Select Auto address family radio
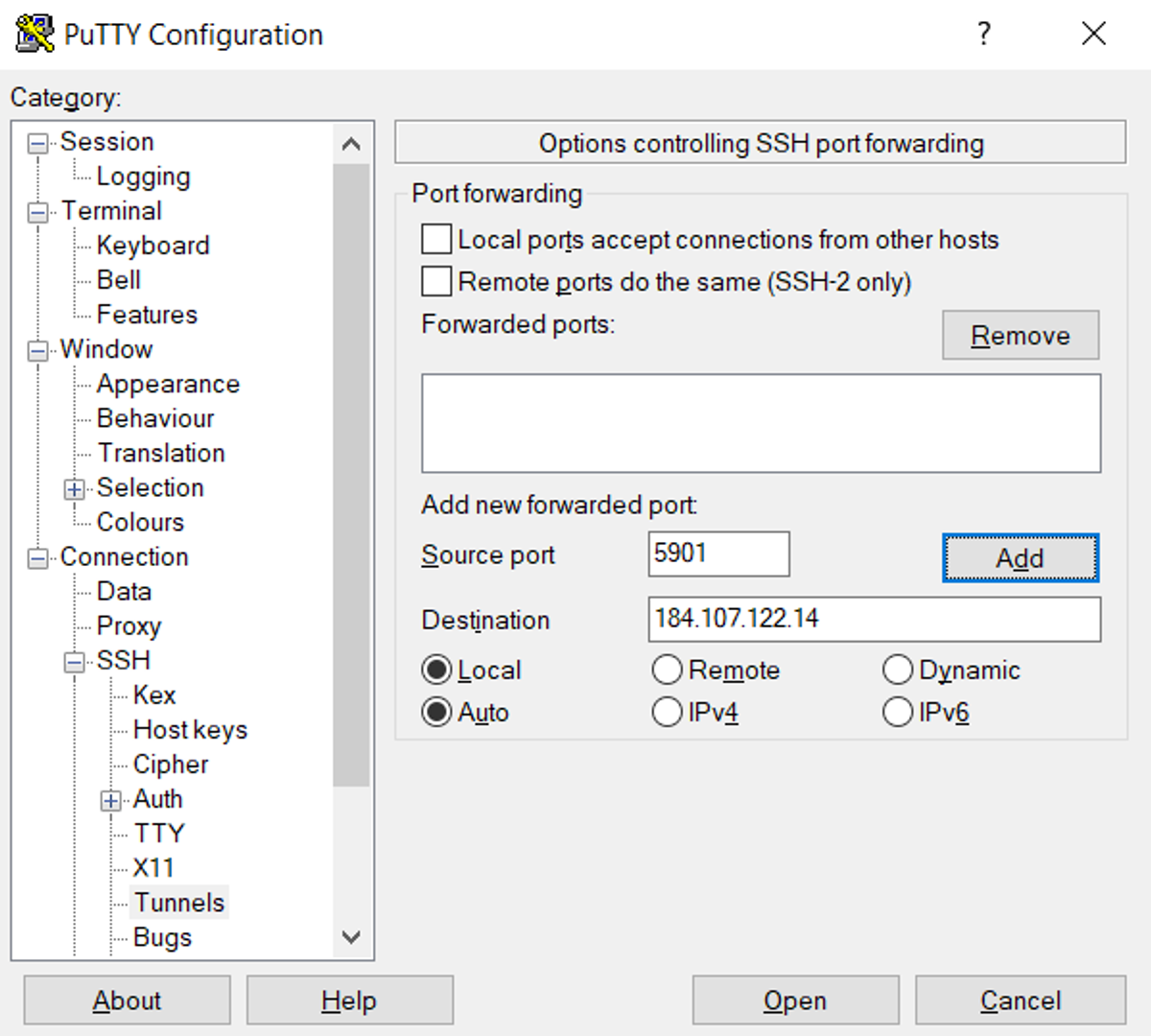The width and height of the screenshot is (1151, 1036). coord(436,712)
